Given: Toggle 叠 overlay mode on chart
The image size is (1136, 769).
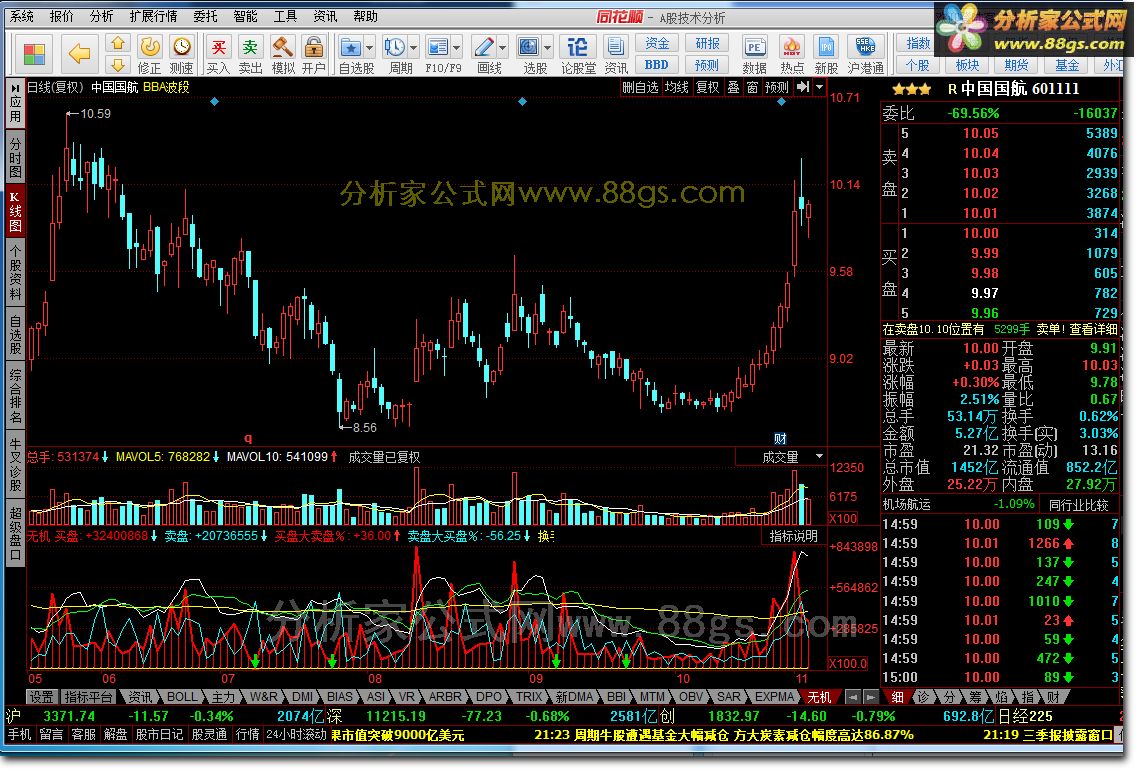Looking at the screenshot, I should coord(733,88).
